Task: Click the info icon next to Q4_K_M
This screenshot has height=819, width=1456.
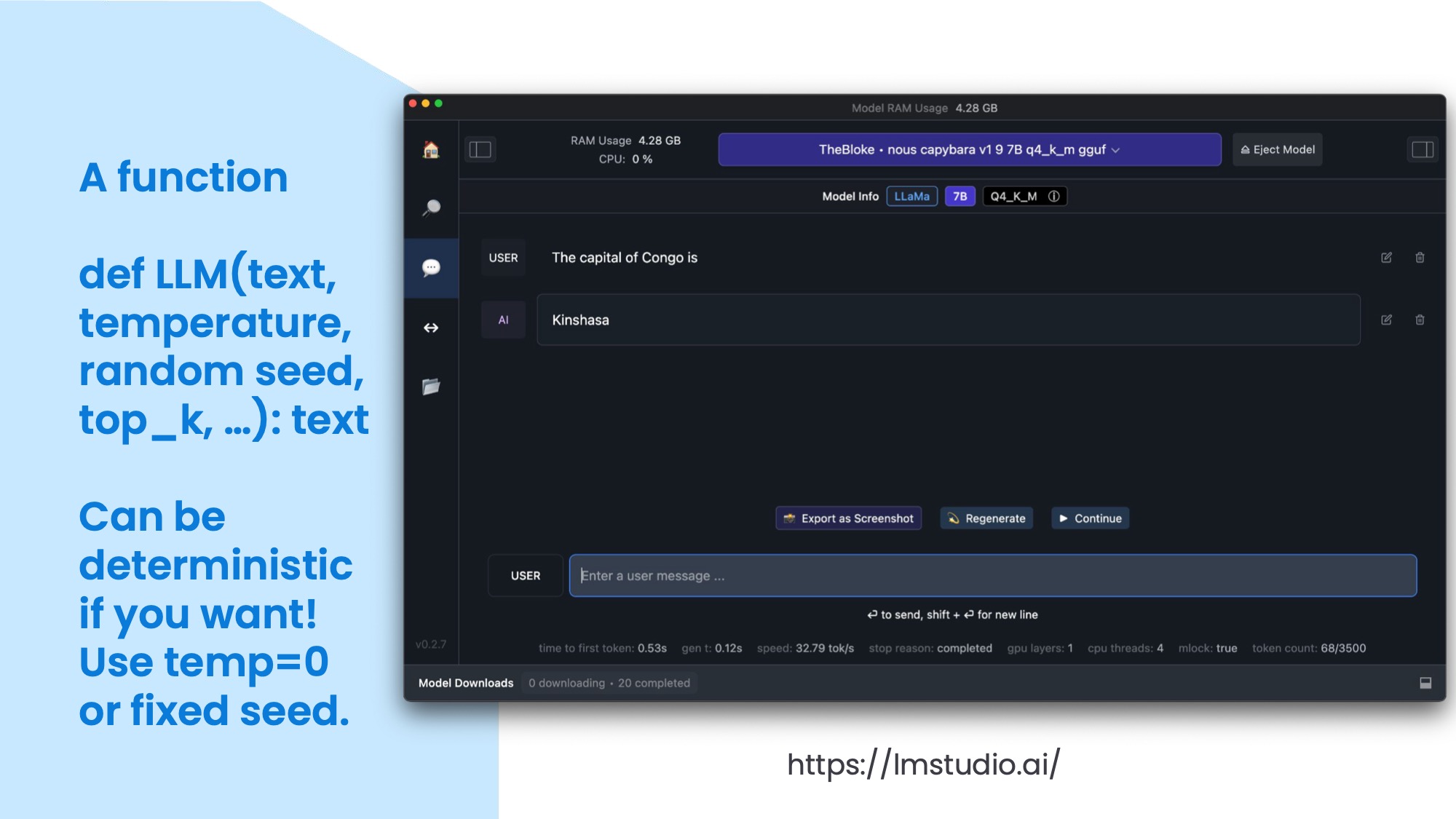Action: click(x=1055, y=196)
